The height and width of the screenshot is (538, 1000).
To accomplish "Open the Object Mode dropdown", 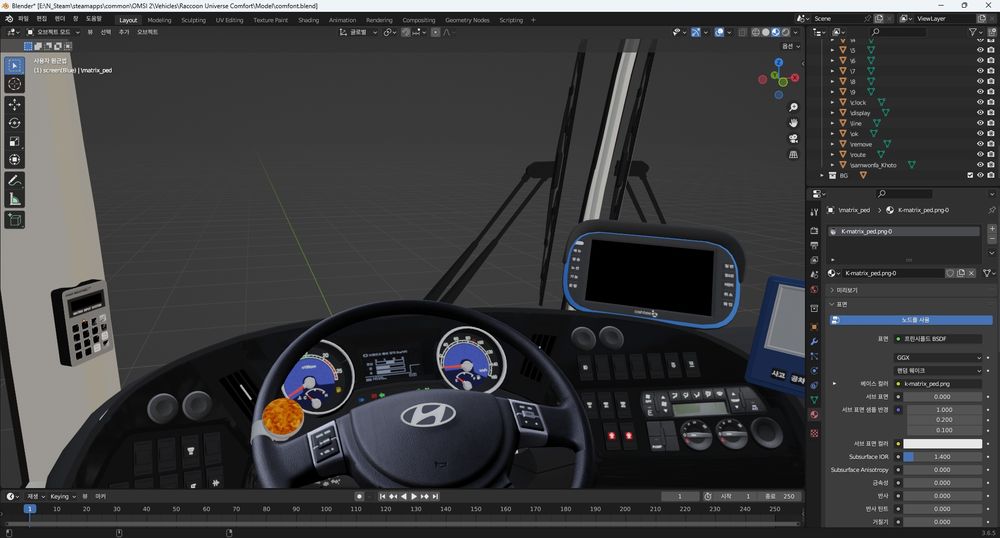I will click(x=54, y=32).
